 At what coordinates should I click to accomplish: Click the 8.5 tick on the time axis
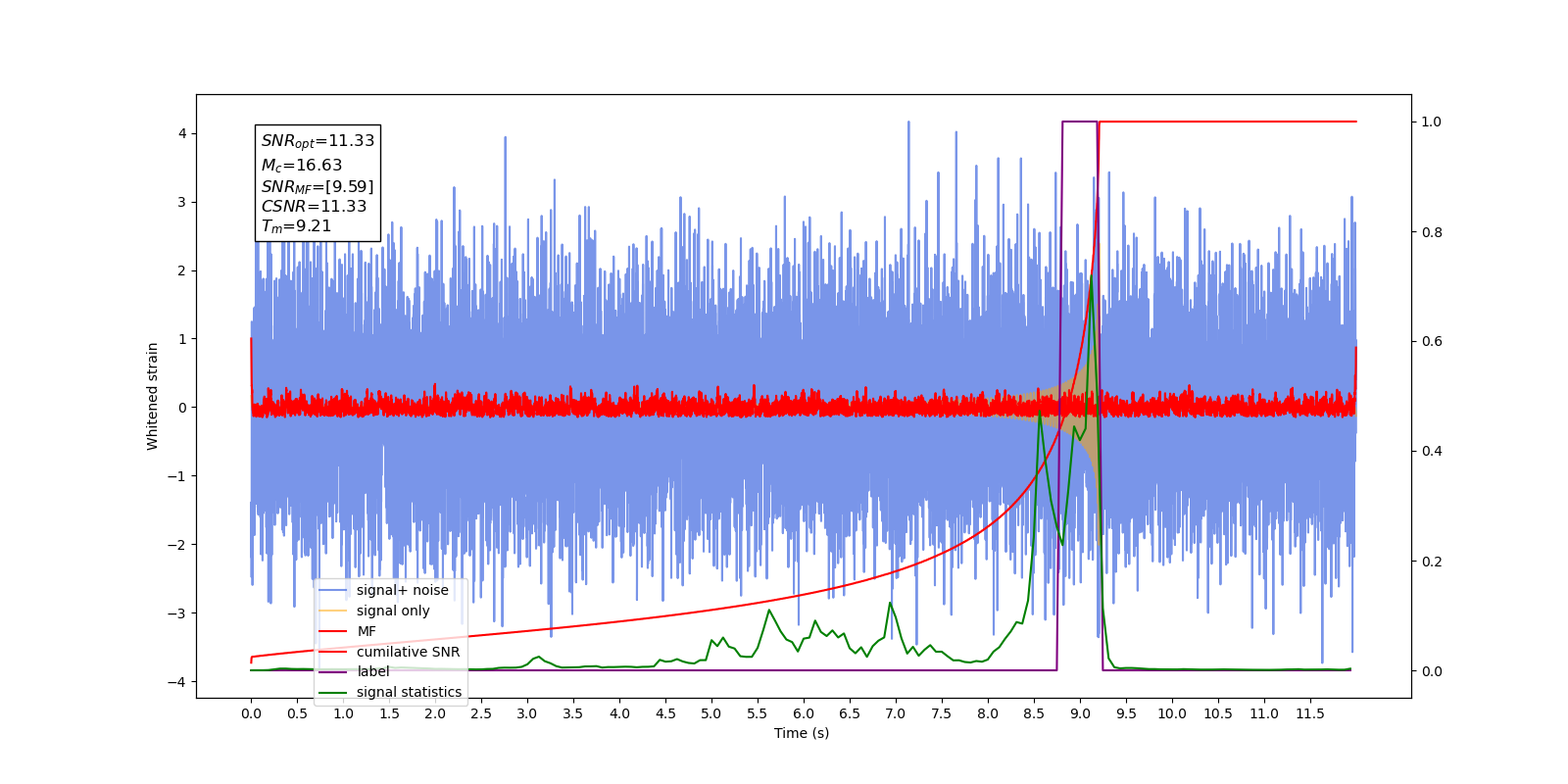coord(1034,713)
